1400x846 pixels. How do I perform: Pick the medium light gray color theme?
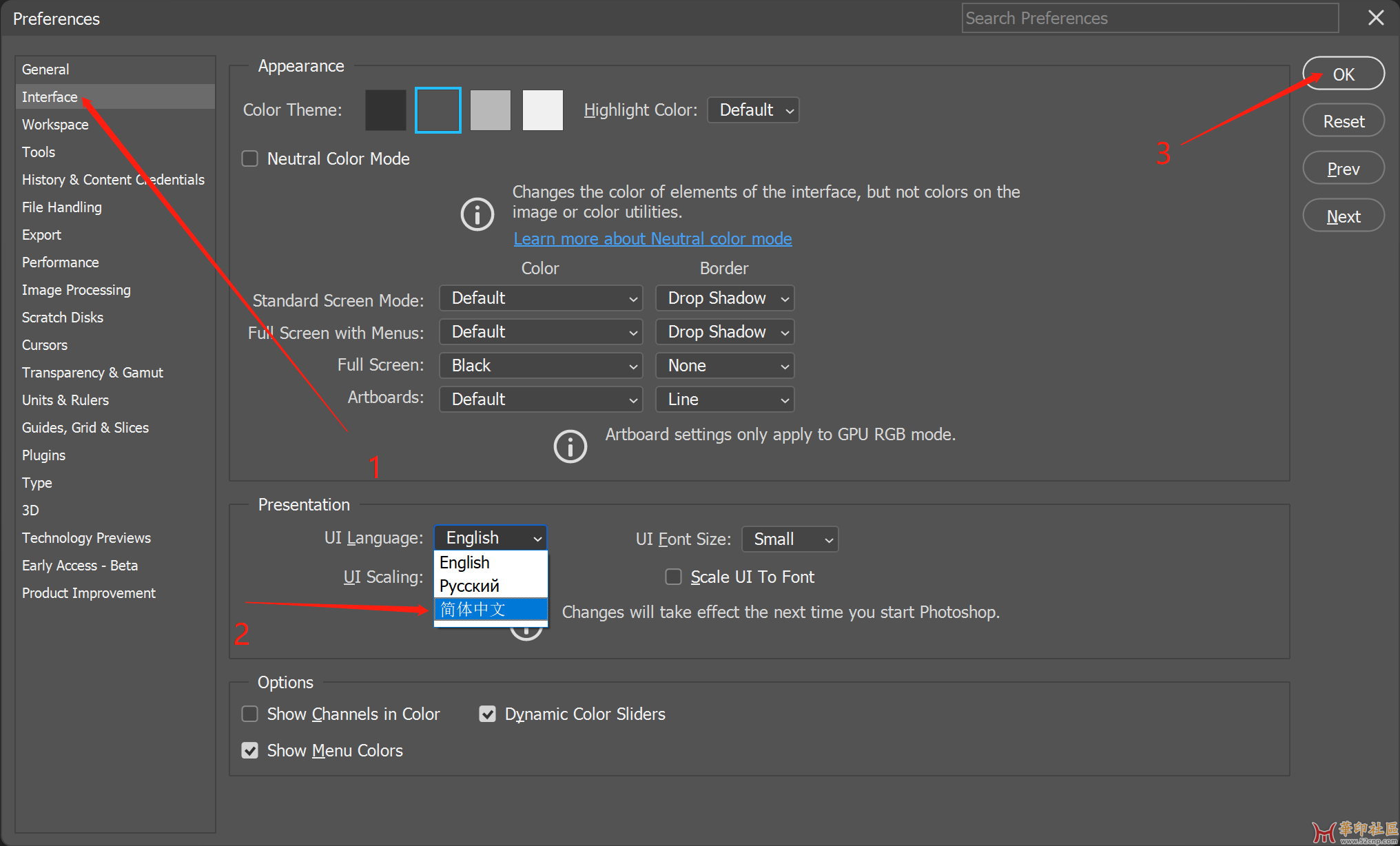pyautogui.click(x=490, y=110)
